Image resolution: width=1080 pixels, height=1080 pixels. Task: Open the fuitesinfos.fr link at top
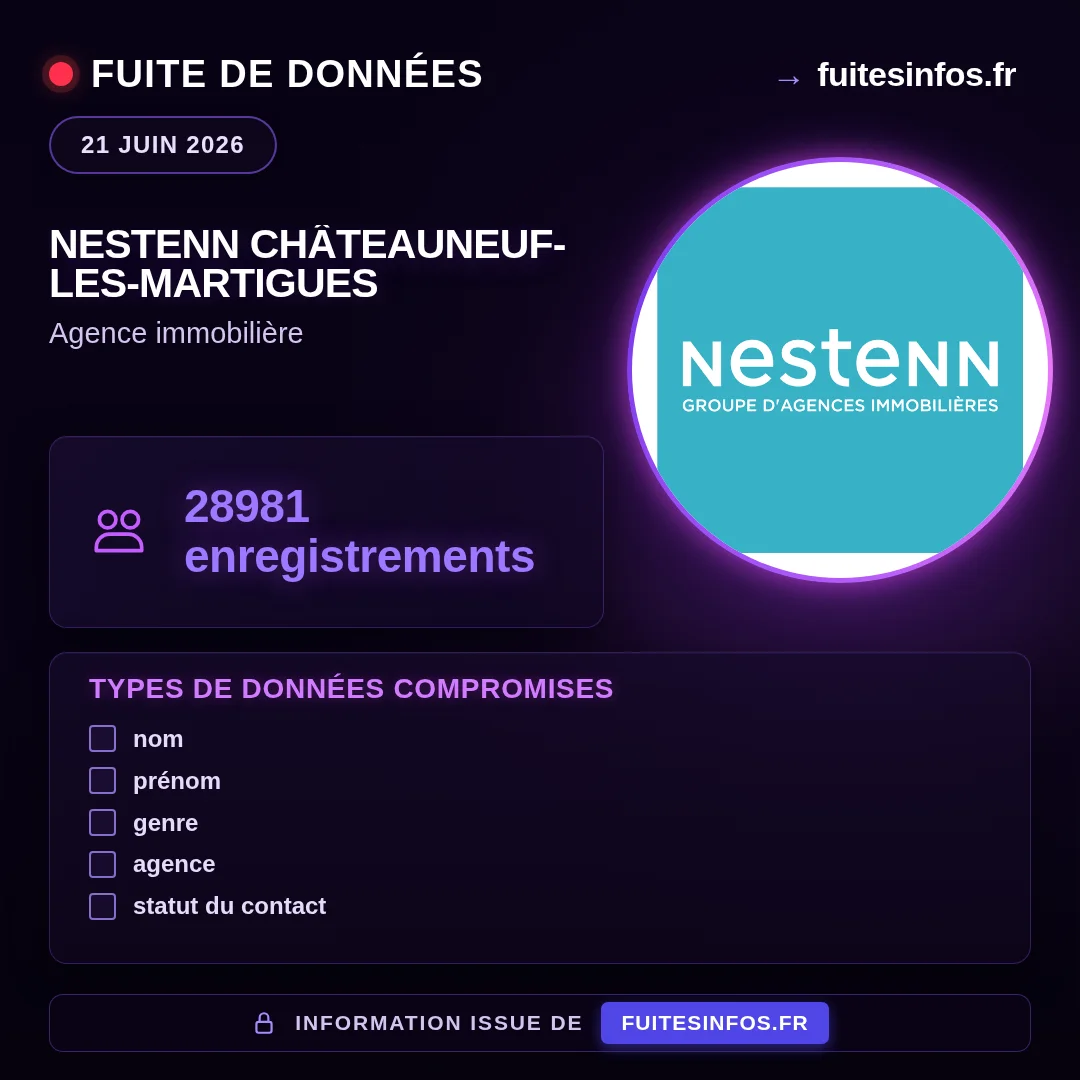pyautogui.click(x=916, y=74)
